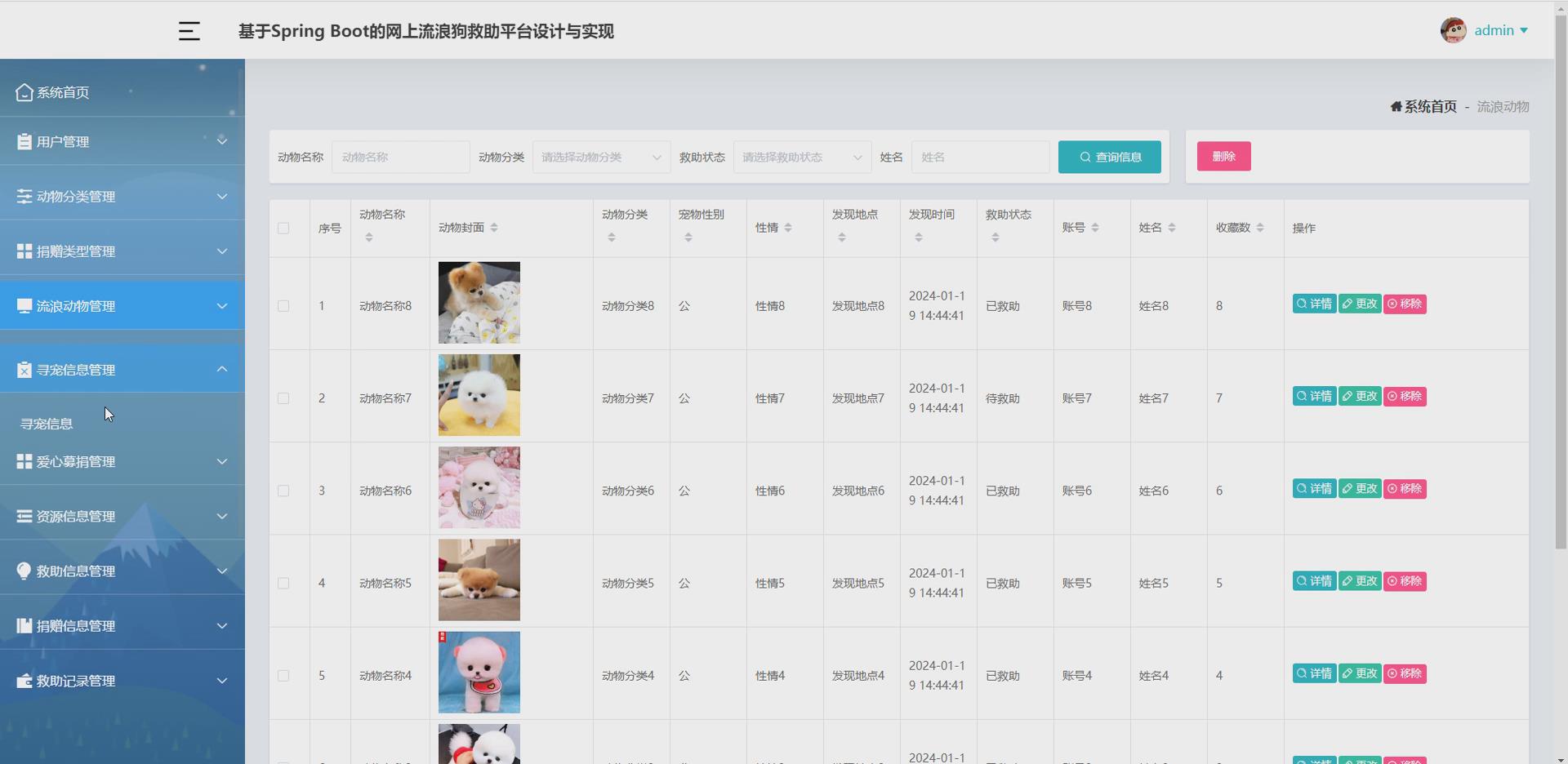Expand the 捐赠类型管理 menu chevron
1568x764 pixels.
[222, 251]
